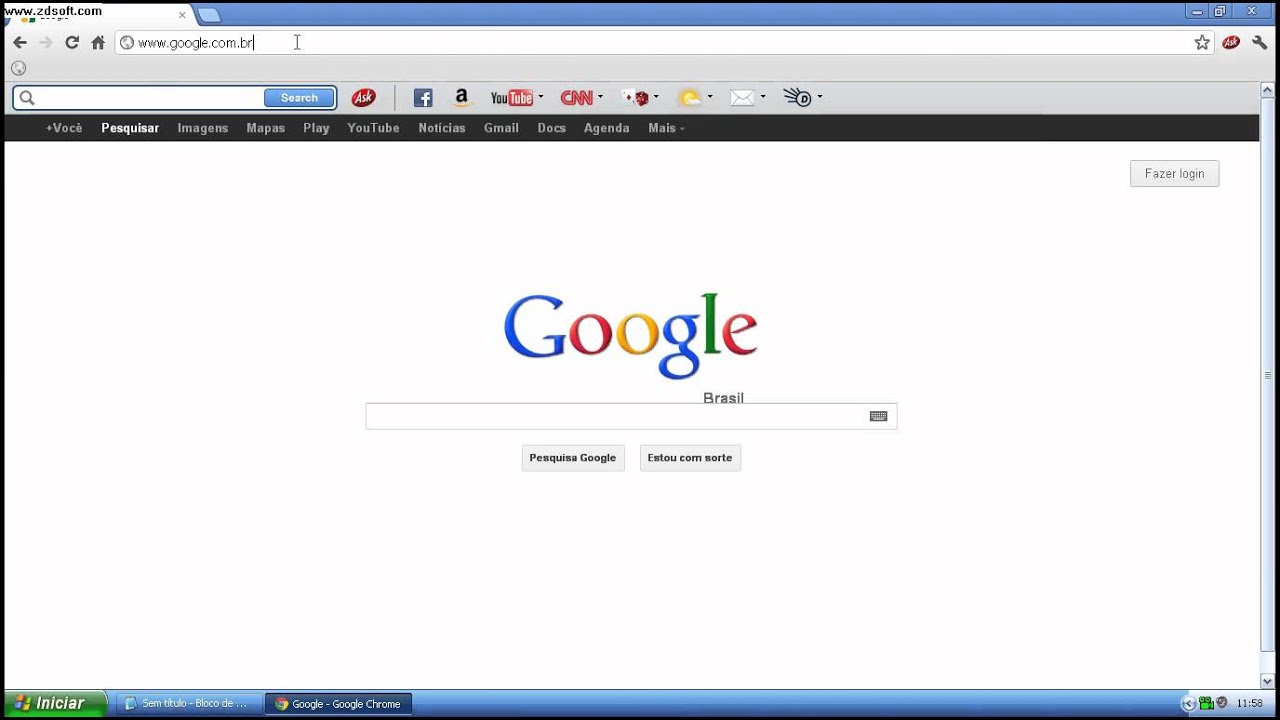Viewport: 1280px width, 720px height.
Task: Click the CNN toolbar logo
Action: [577, 97]
